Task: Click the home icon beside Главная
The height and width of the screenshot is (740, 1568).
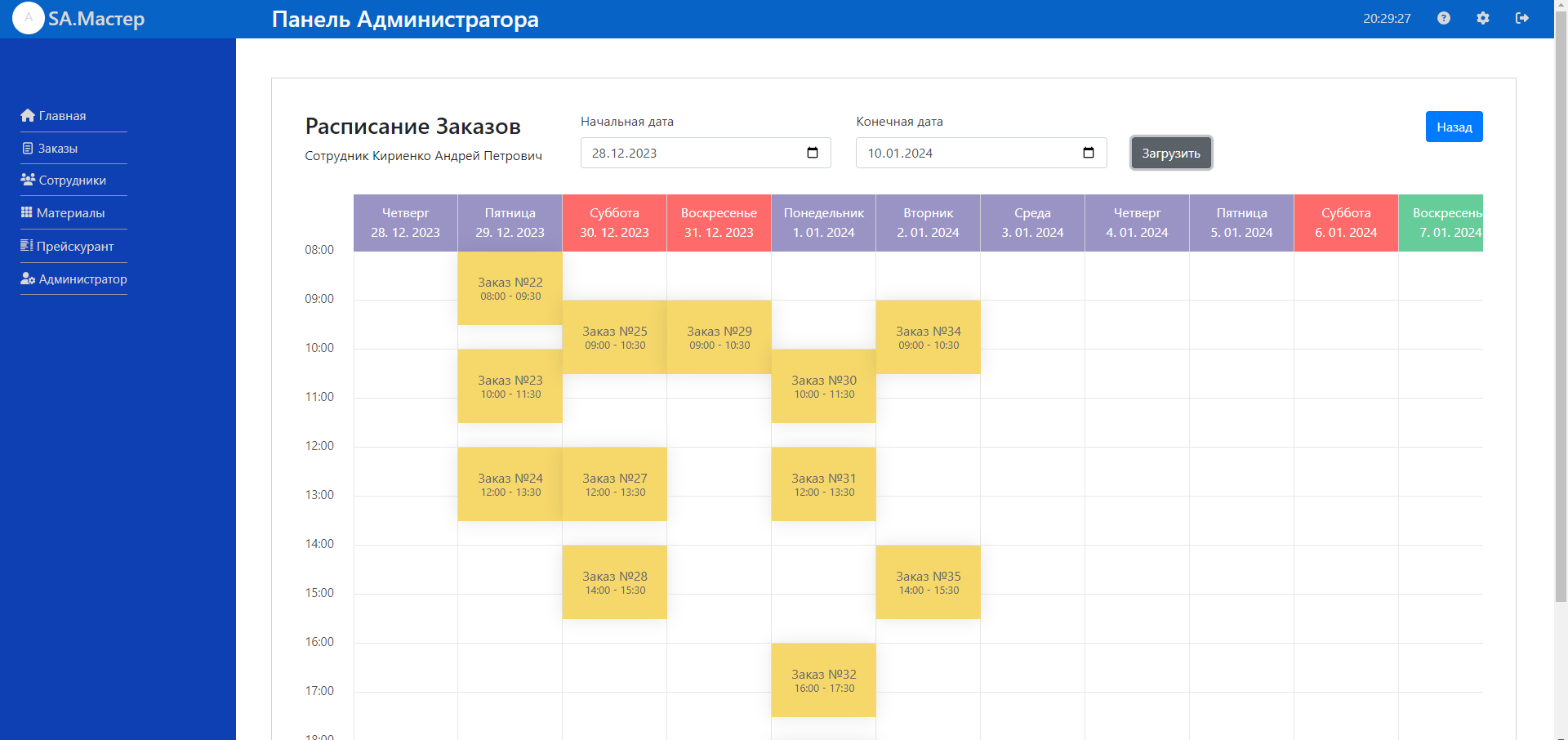Action: tap(28, 115)
